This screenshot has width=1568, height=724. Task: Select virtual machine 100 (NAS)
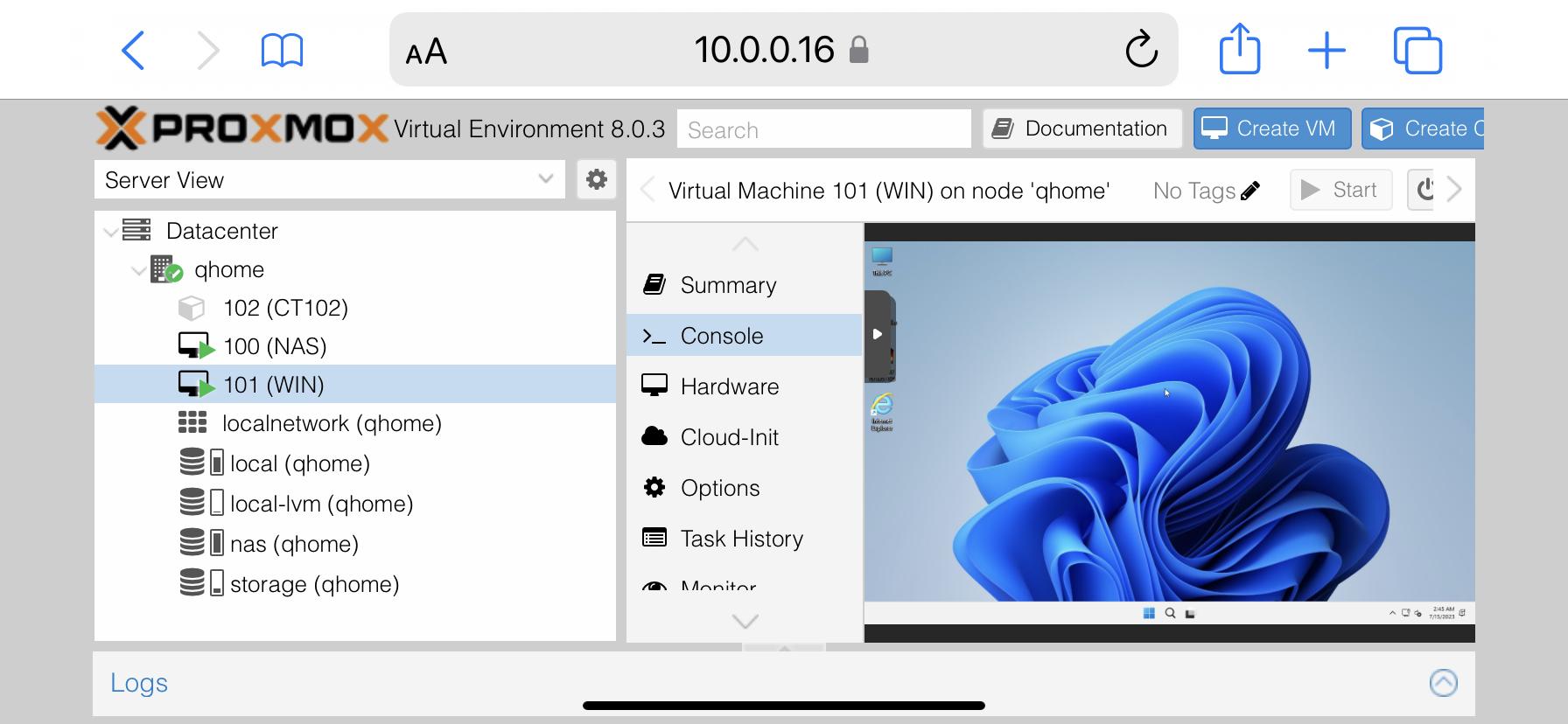275,346
